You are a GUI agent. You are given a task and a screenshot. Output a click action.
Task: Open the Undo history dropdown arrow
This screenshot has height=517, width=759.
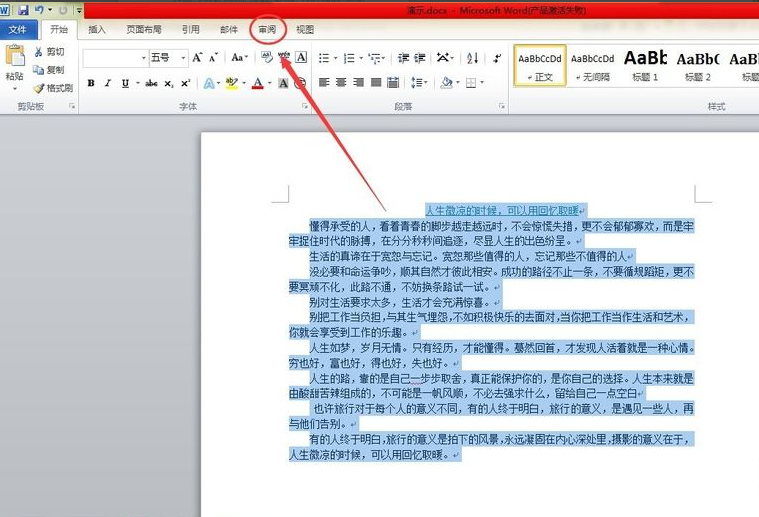pyautogui.click(x=50, y=10)
